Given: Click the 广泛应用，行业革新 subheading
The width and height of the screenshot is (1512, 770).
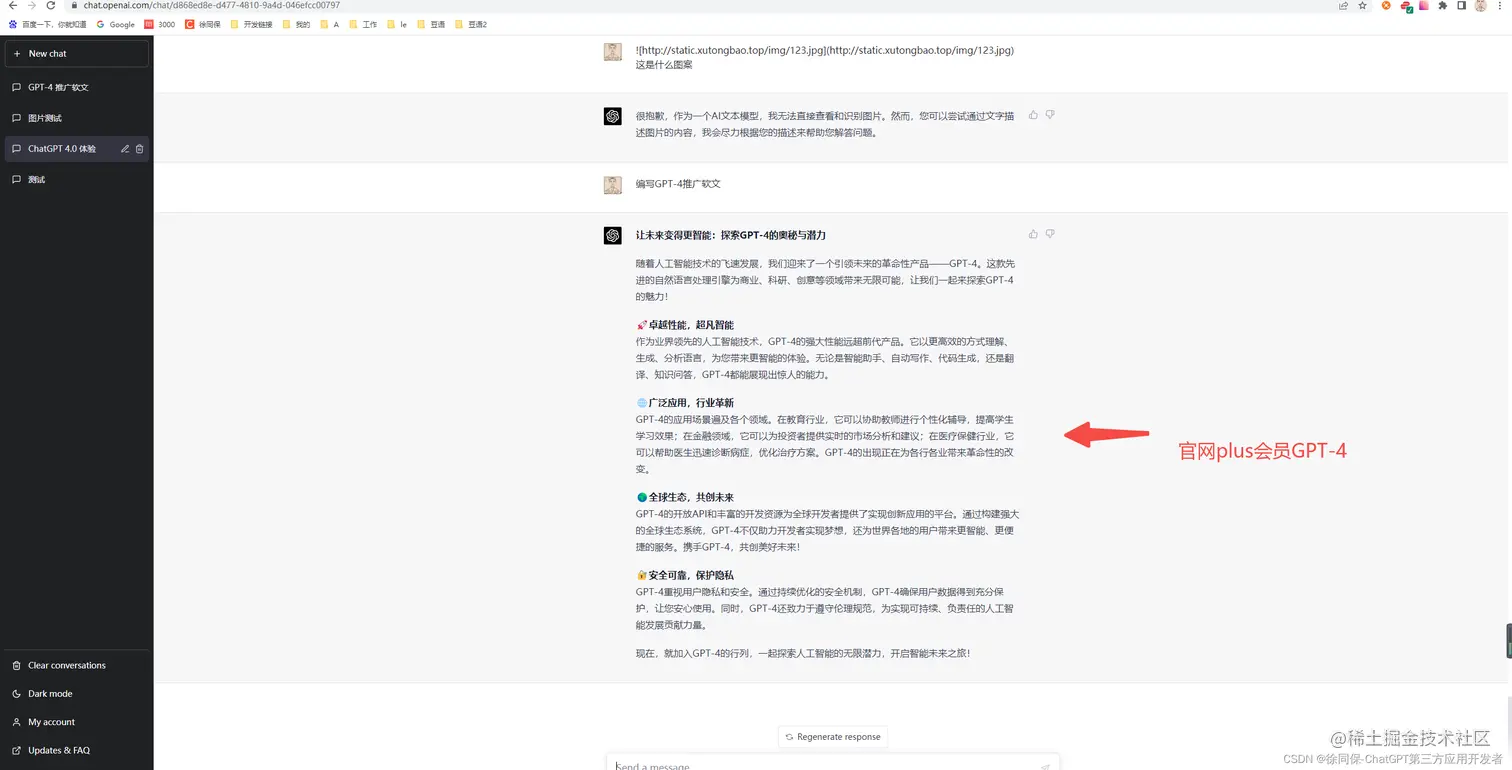Looking at the screenshot, I should 691,403.
